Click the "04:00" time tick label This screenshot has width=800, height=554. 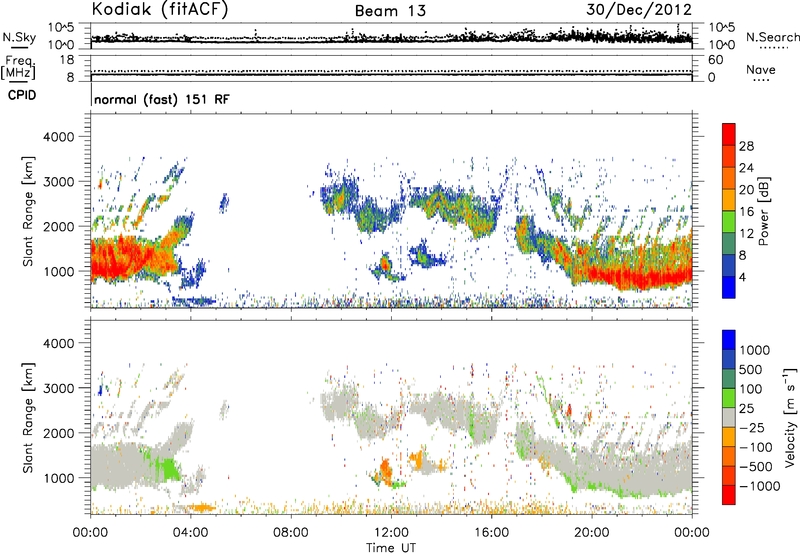point(190,533)
